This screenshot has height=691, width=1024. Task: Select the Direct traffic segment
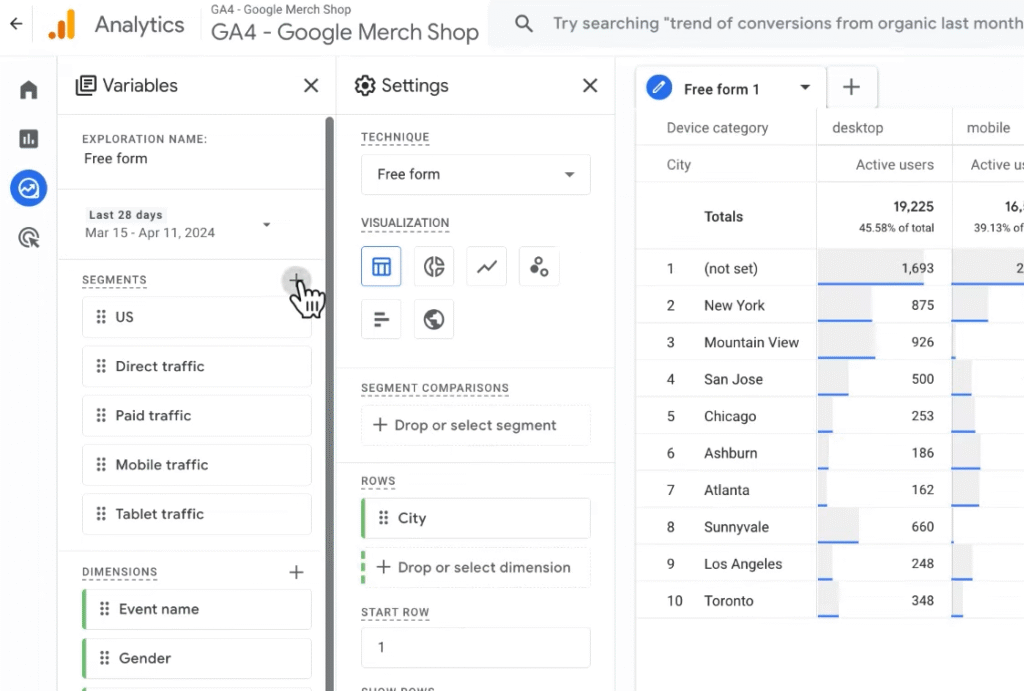tap(197, 366)
